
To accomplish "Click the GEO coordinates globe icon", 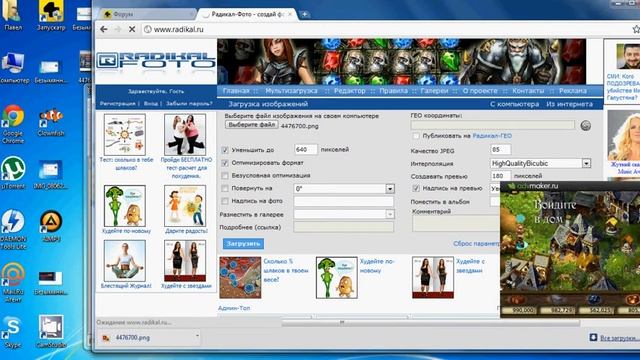I will coord(585,125).
